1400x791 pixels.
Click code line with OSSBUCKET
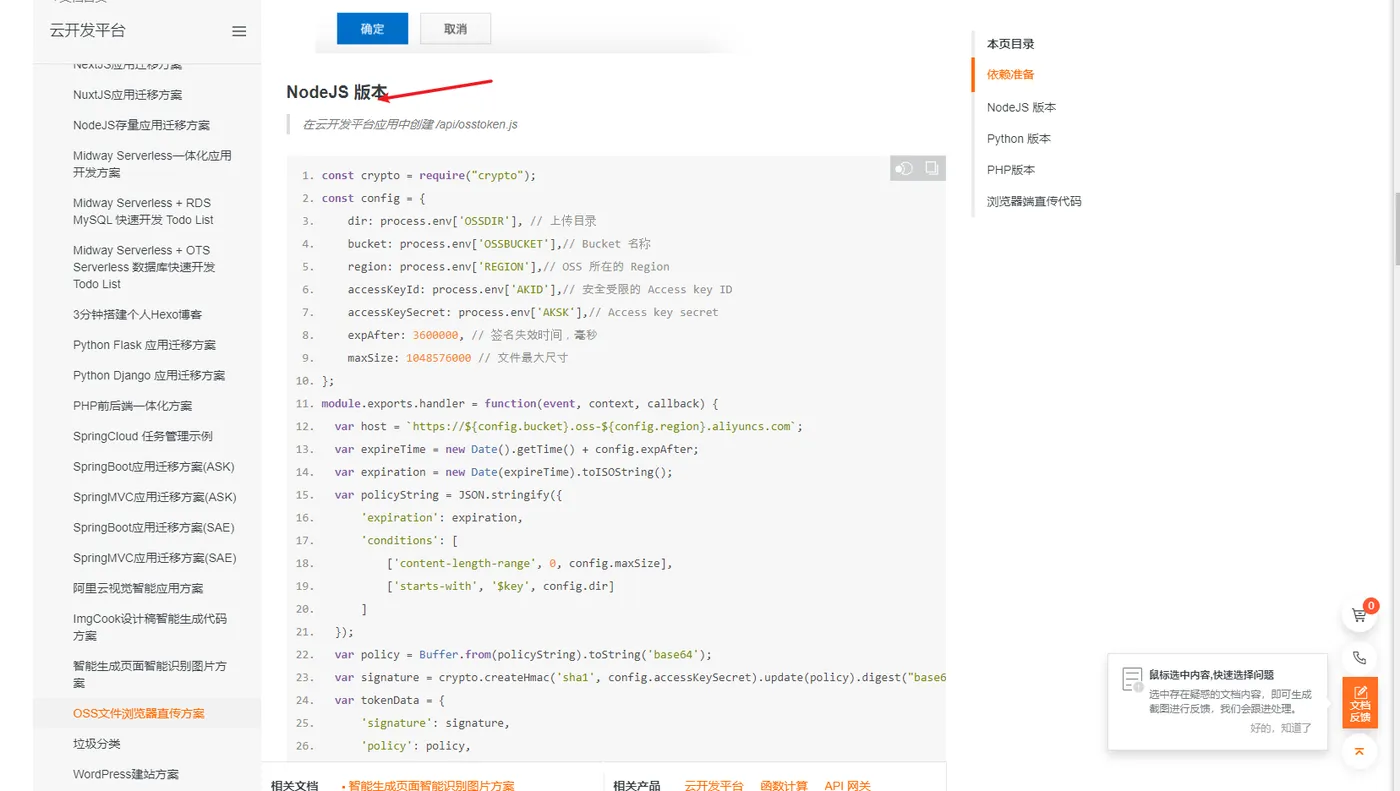tap(498, 244)
